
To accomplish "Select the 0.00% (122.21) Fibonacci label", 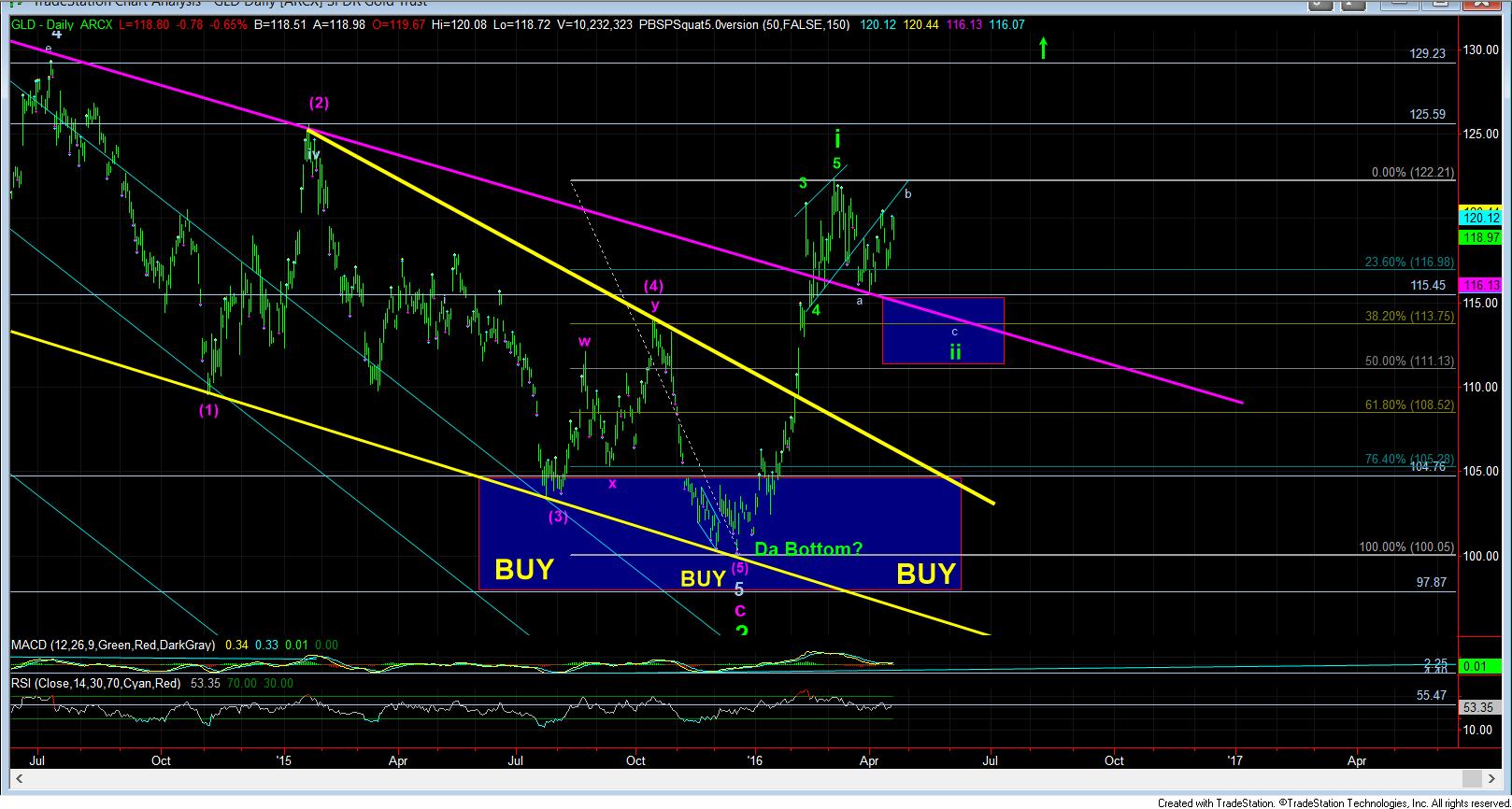I will 1412,173.
